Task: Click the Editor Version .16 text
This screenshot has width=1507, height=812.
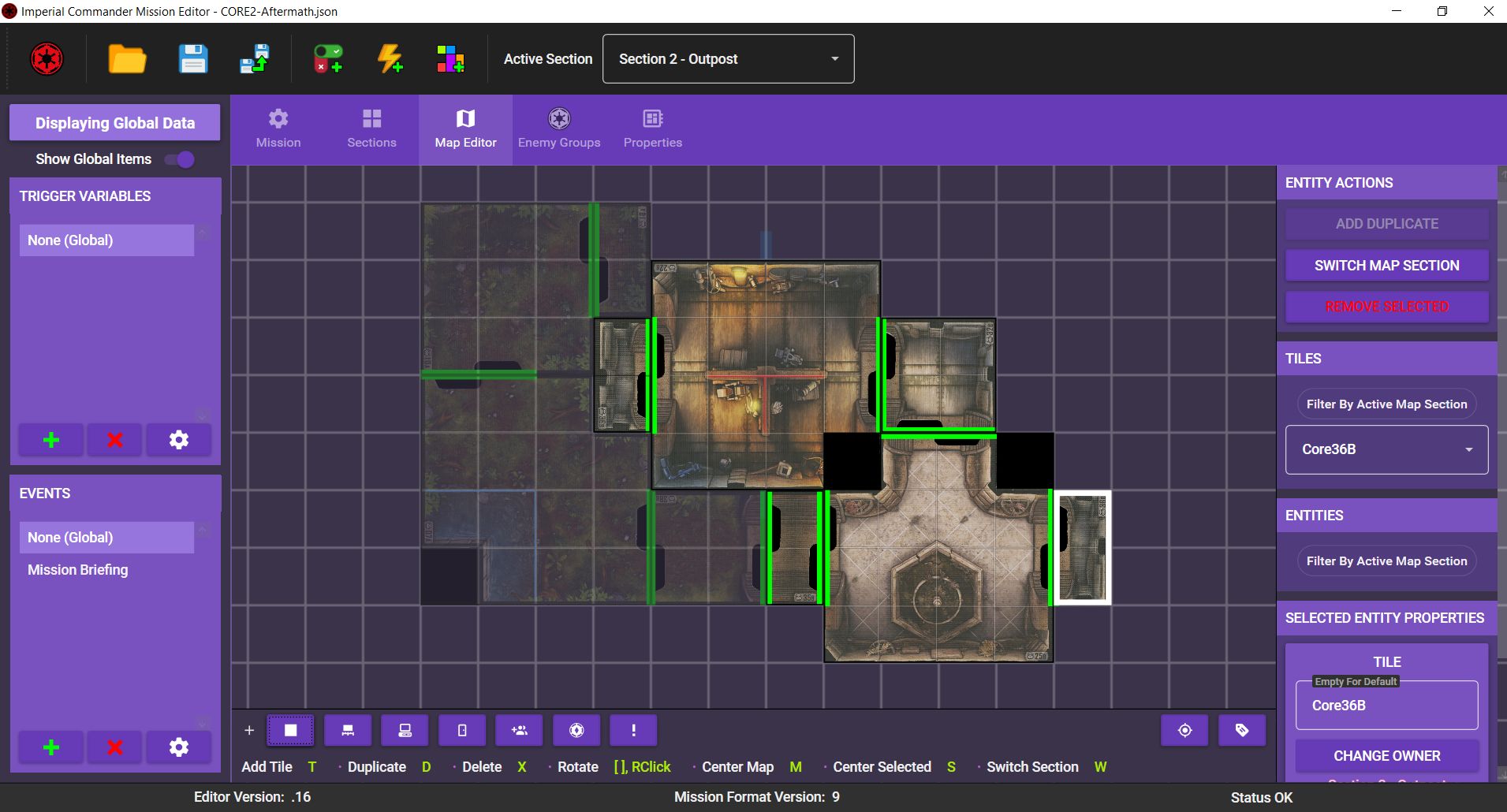Action: point(252,797)
